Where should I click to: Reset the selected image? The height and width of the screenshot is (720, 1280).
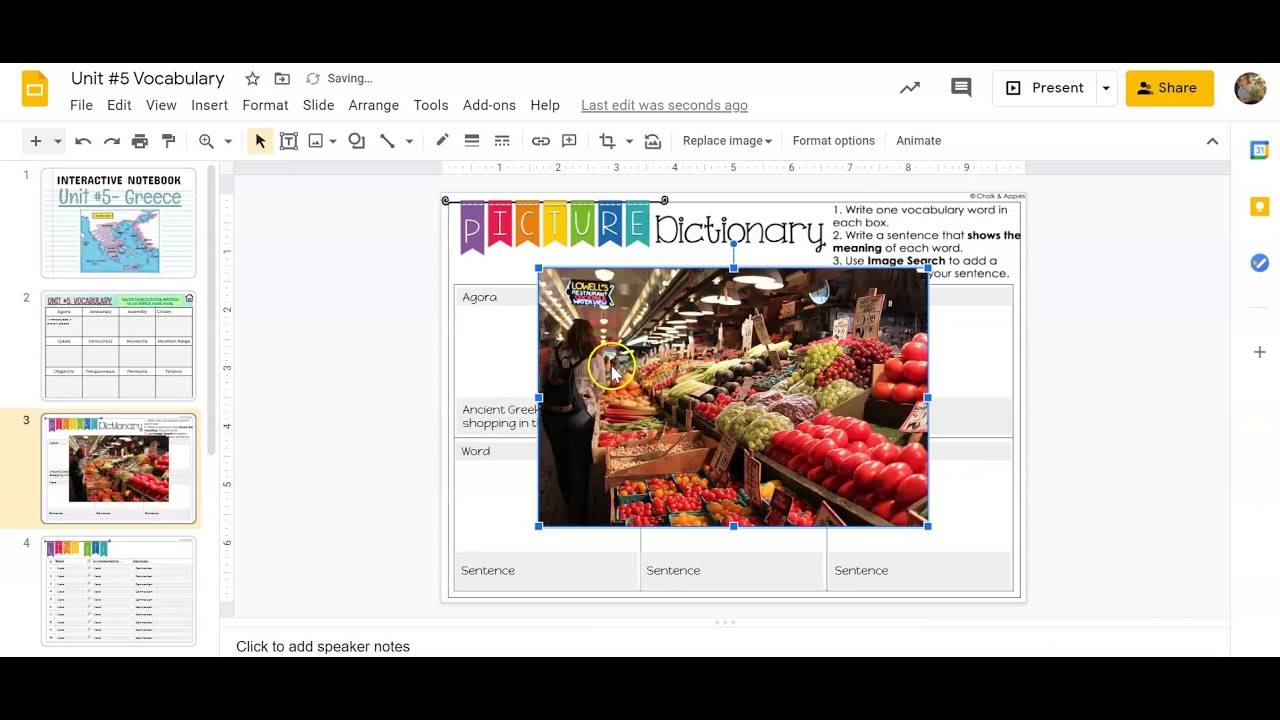click(x=653, y=141)
